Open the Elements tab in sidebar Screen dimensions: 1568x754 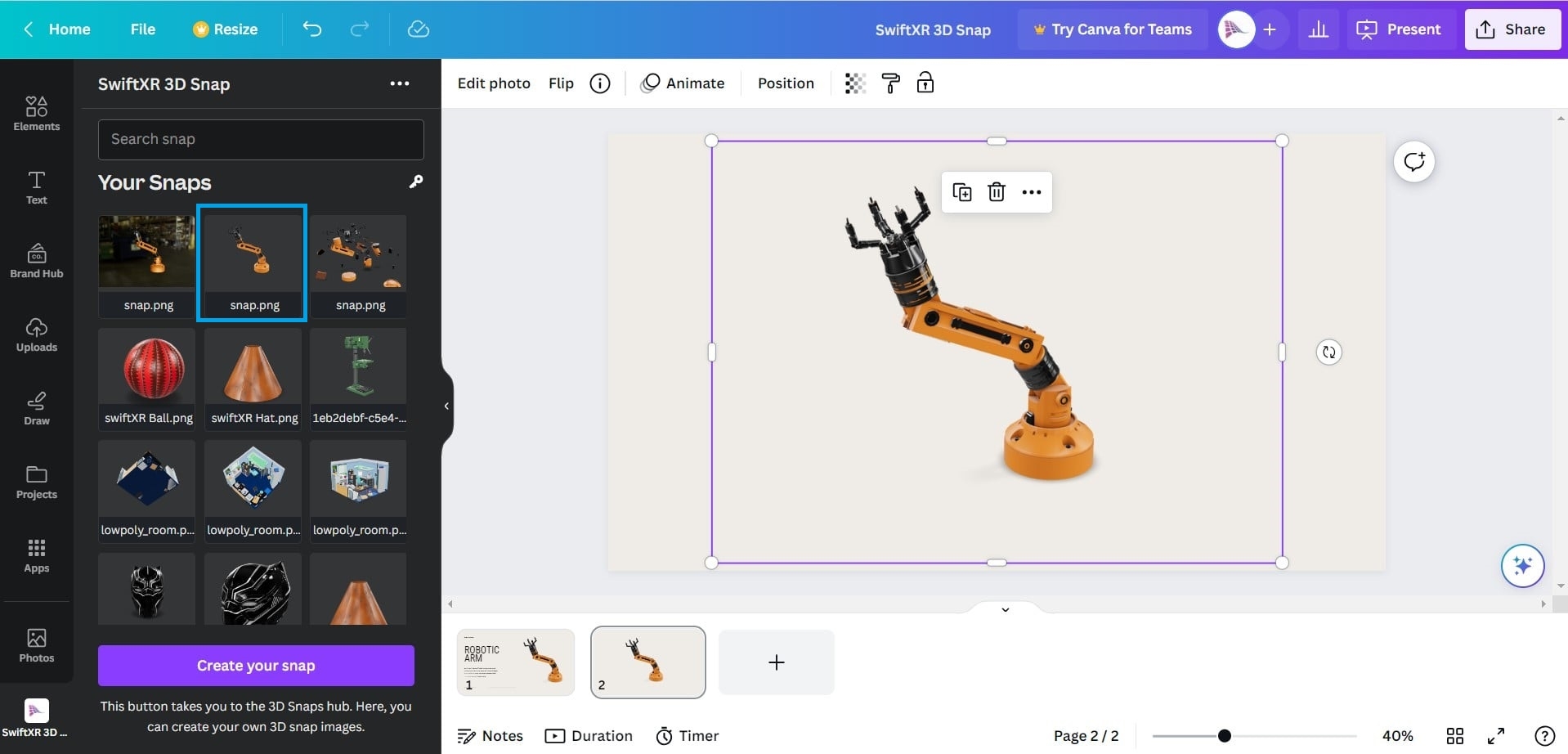point(37,114)
